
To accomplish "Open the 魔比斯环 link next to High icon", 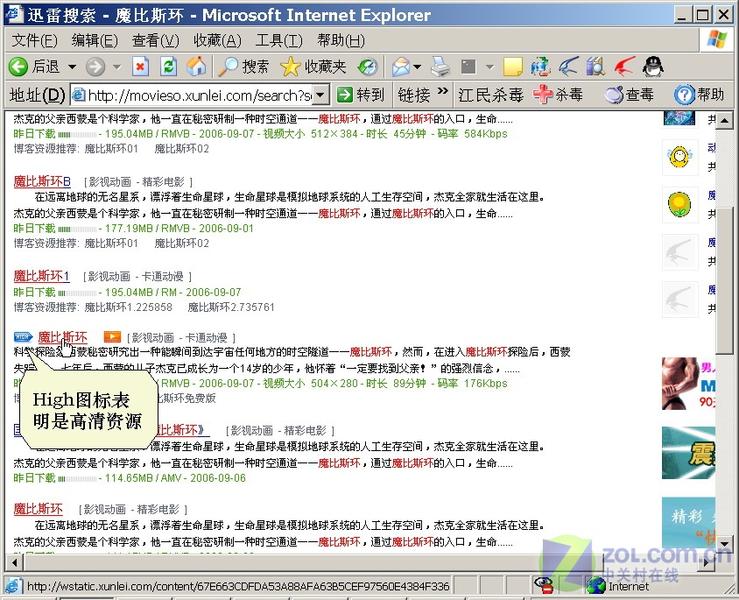I will coord(62,337).
